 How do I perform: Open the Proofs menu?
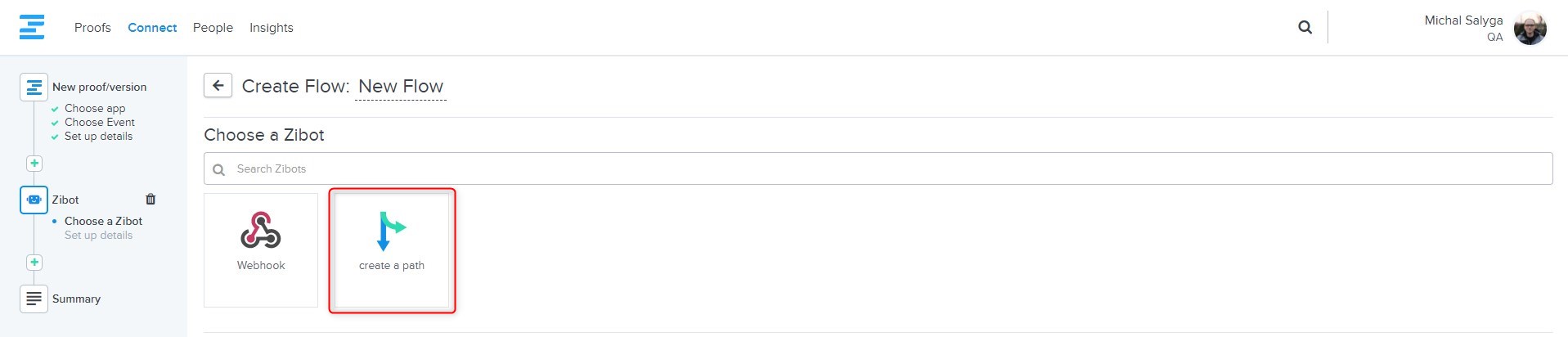point(92,28)
